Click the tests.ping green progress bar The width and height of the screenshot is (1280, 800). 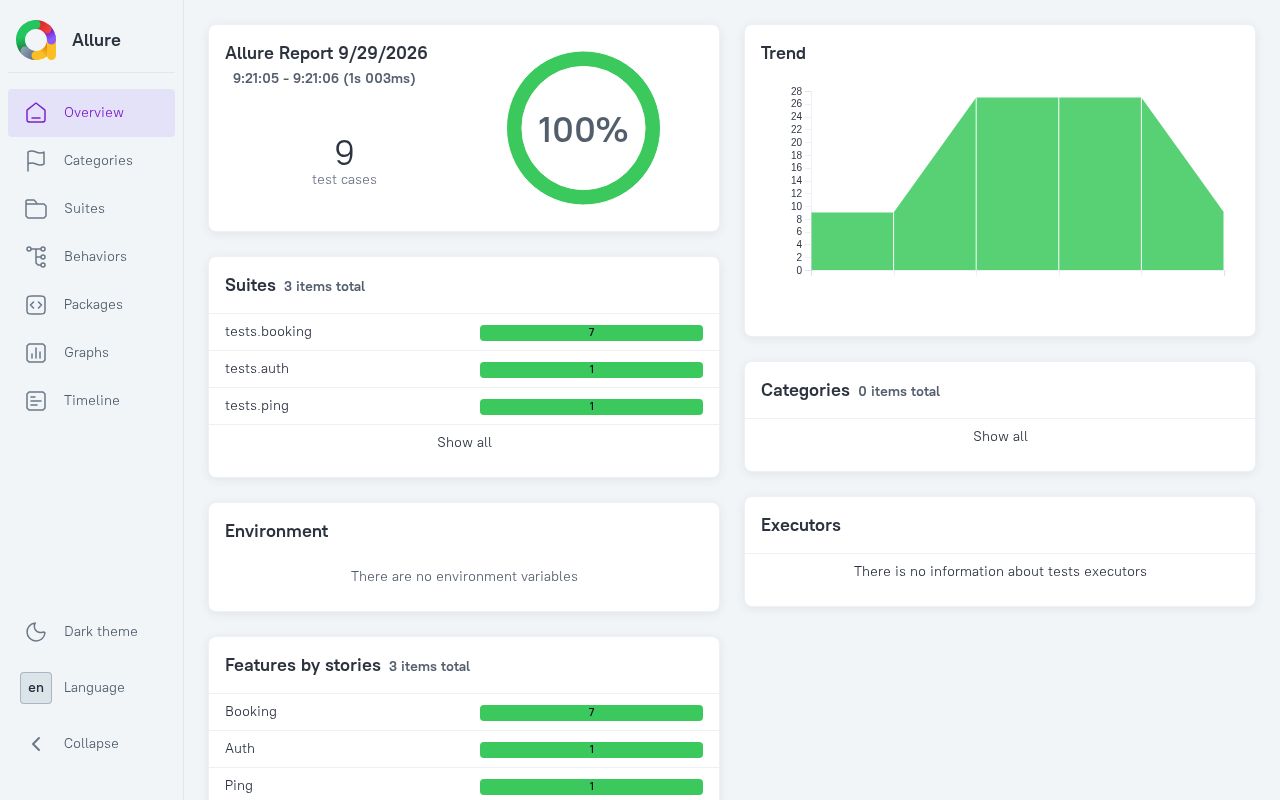point(591,407)
